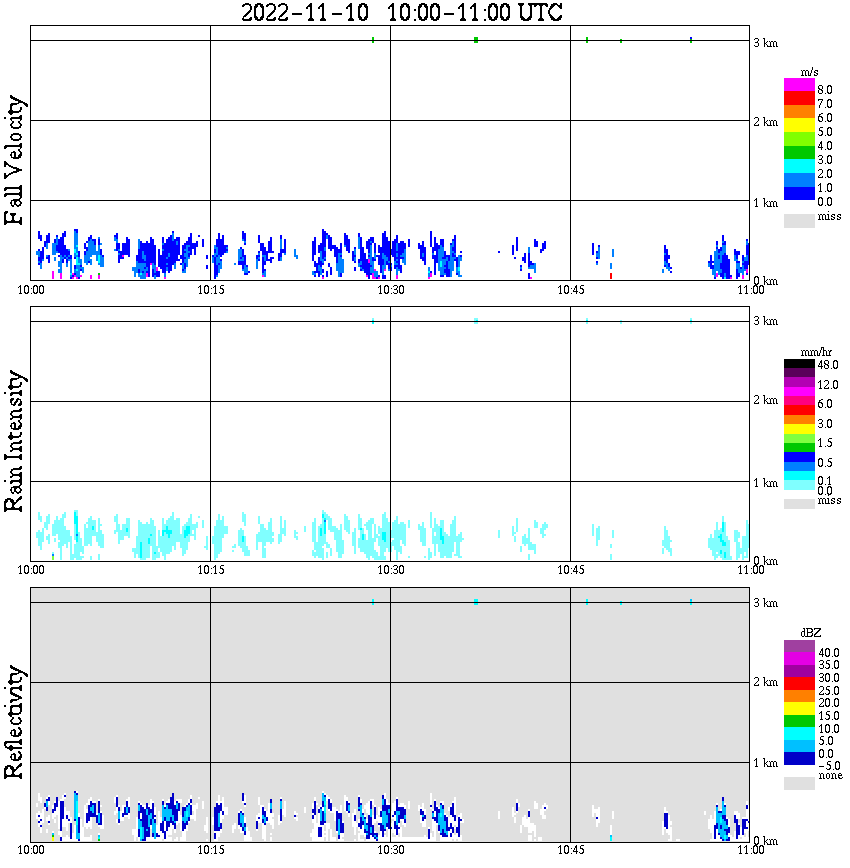The width and height of the screenshot is (850, 868).
Task: Click the '1 km' label on Rain Intensity panel
Action: pyautogui.click(x=766, y=483)
